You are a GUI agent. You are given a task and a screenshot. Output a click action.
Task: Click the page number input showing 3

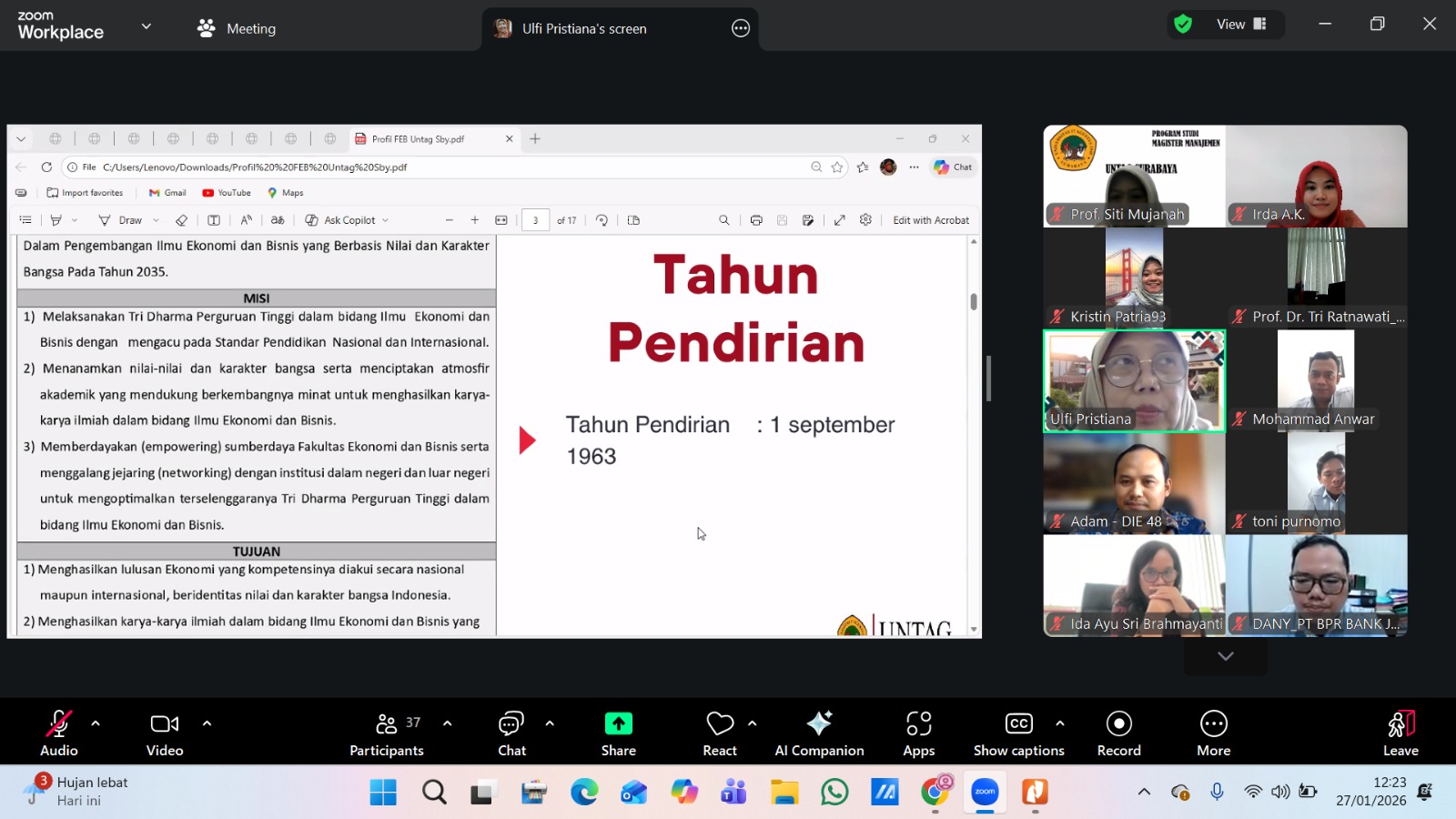(535, 219)
